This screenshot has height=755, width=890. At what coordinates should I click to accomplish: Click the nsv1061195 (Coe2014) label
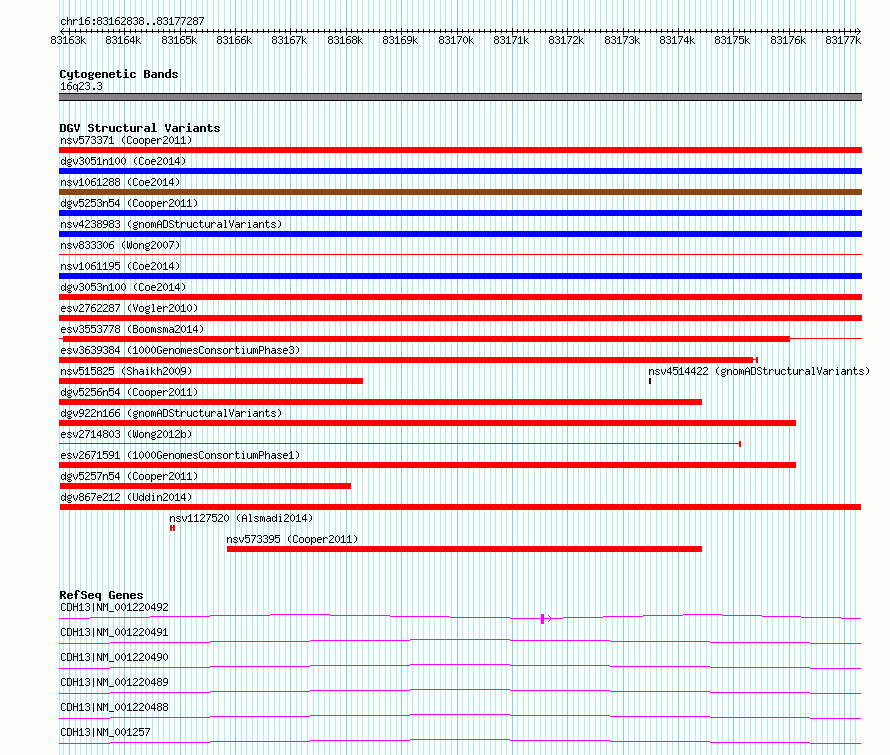tap(120, 266)
